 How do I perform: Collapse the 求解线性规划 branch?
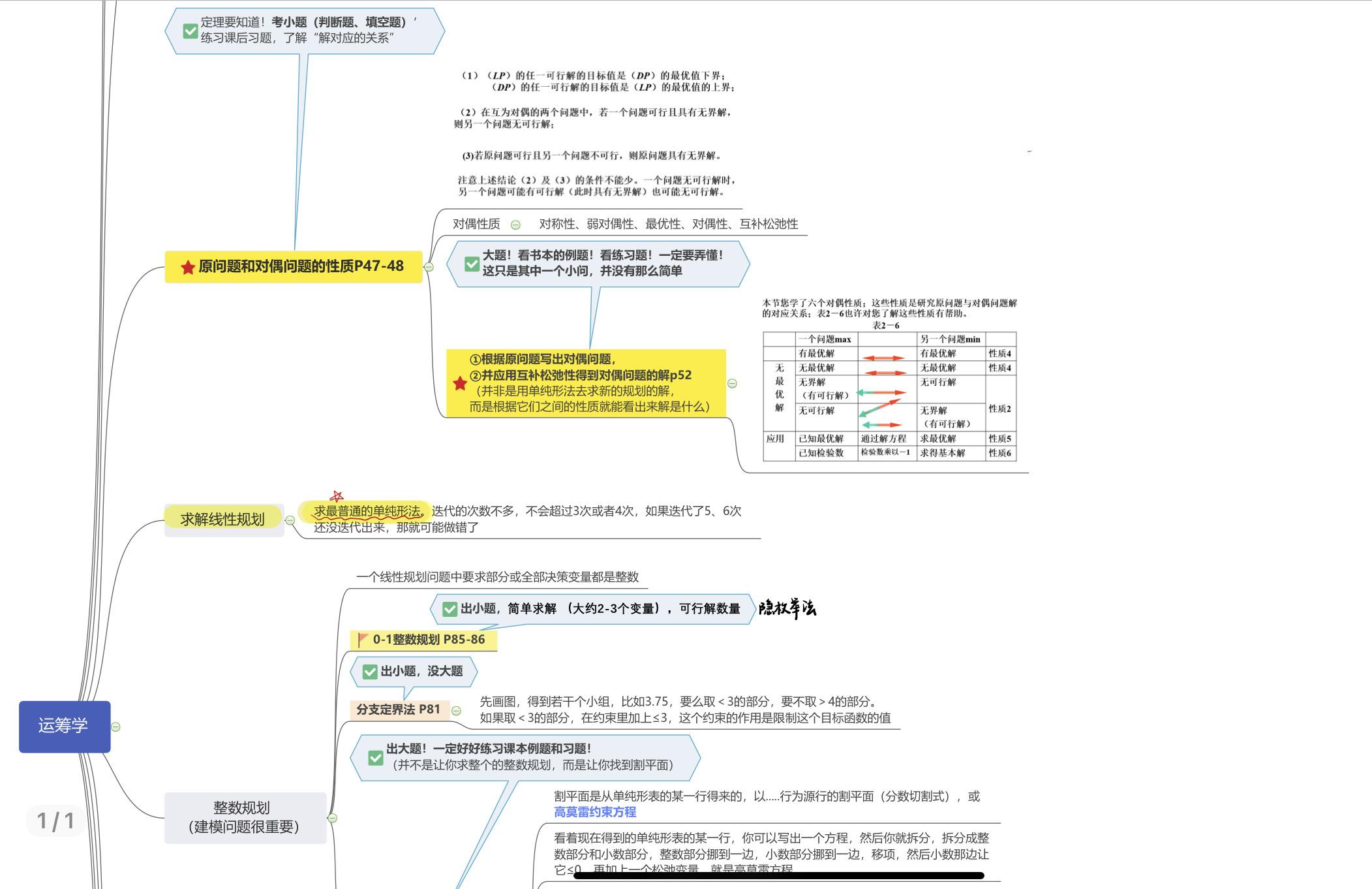click(x=290, y=520)
